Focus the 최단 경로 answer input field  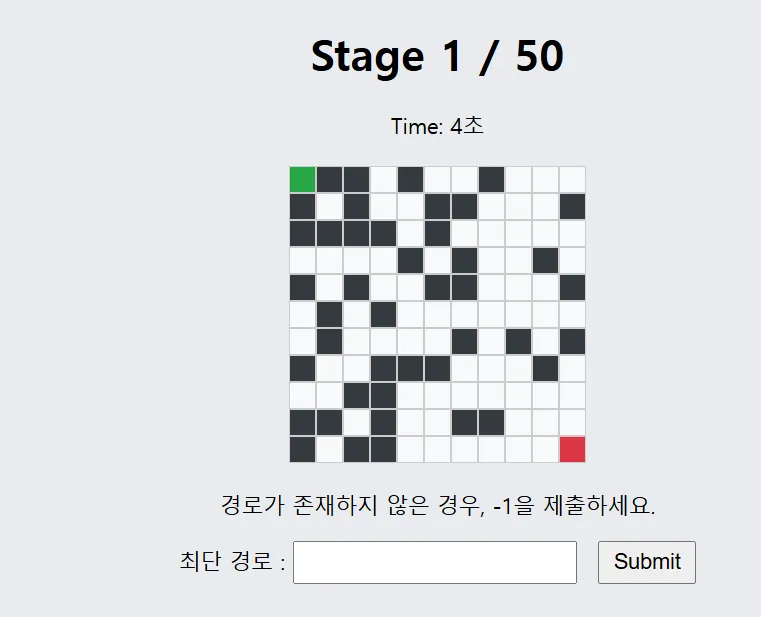pos(435,562)
